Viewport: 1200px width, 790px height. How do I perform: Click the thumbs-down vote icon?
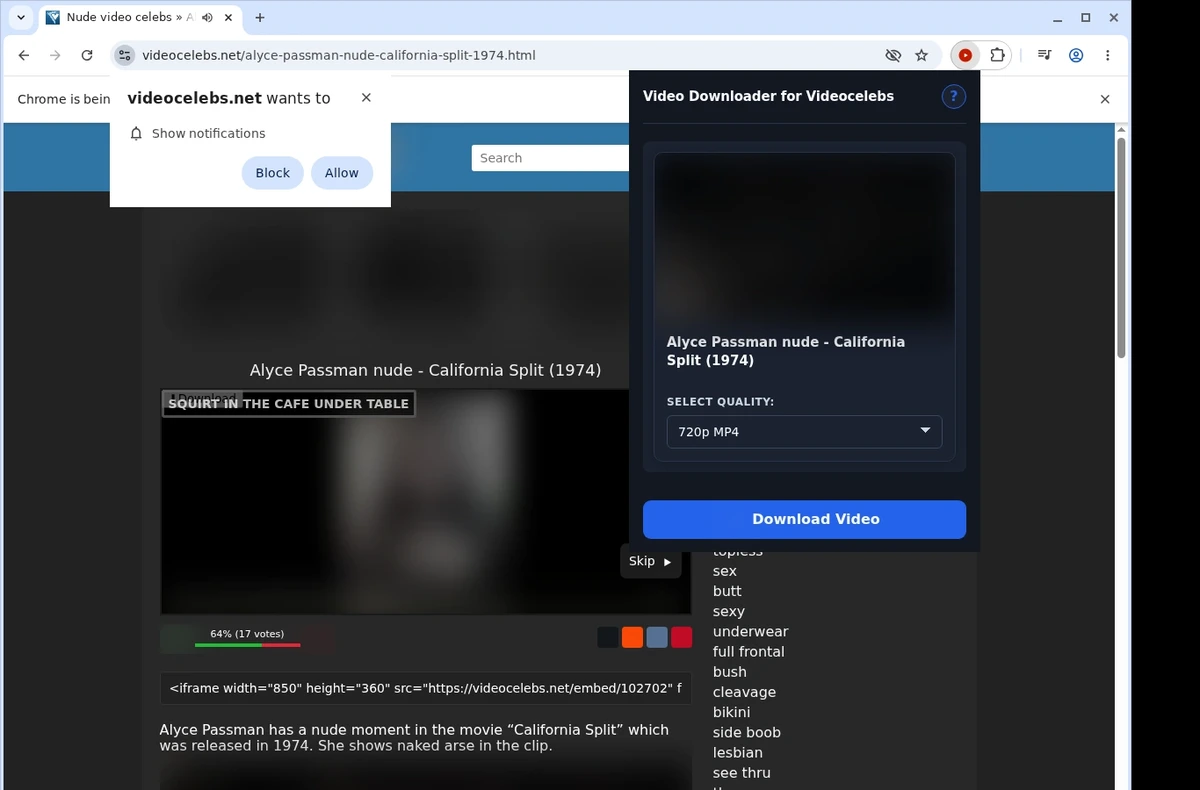(x=318, y=638)
